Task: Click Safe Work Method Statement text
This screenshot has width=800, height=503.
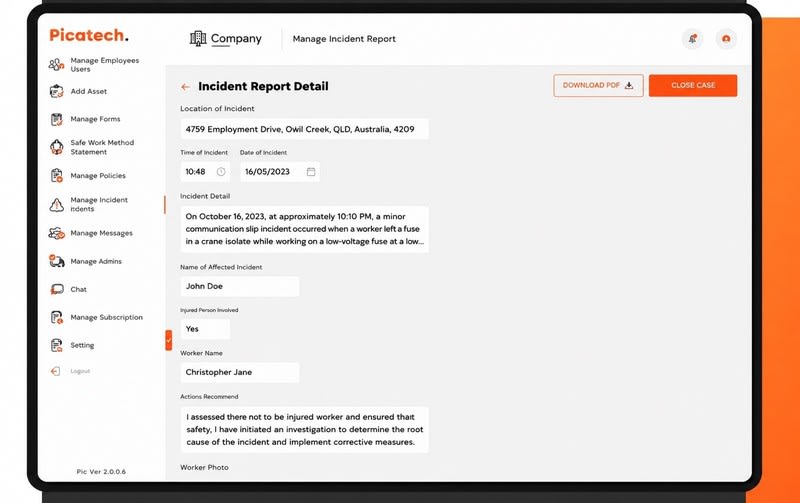Action: (102, 147)
